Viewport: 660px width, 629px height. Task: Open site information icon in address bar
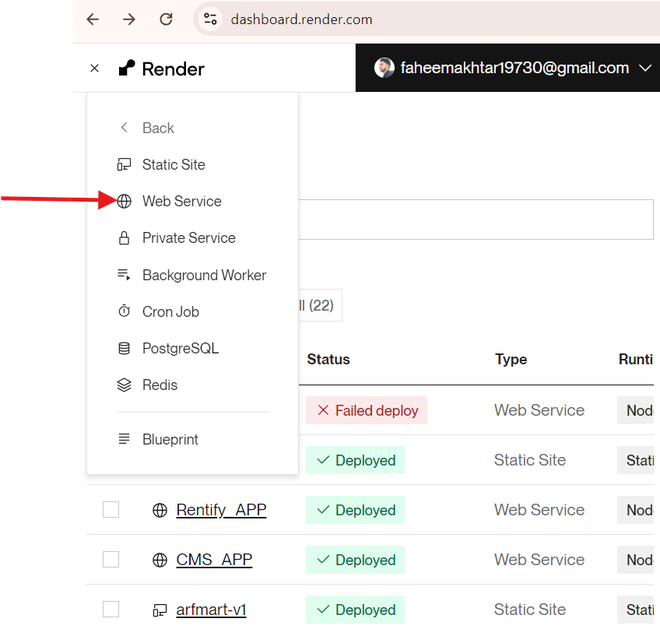click(210, 19)
